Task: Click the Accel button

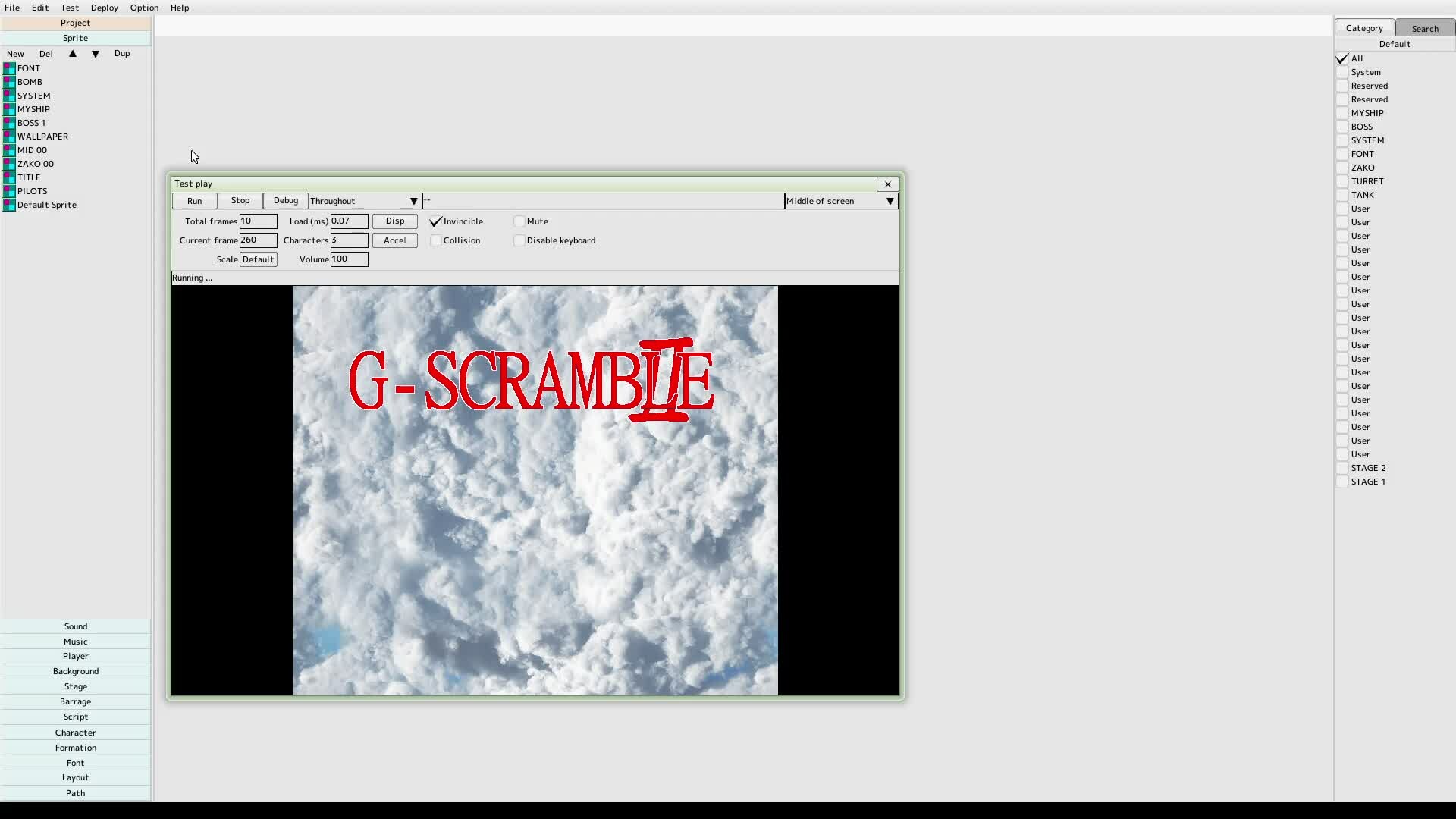Action: click(394, 240)
